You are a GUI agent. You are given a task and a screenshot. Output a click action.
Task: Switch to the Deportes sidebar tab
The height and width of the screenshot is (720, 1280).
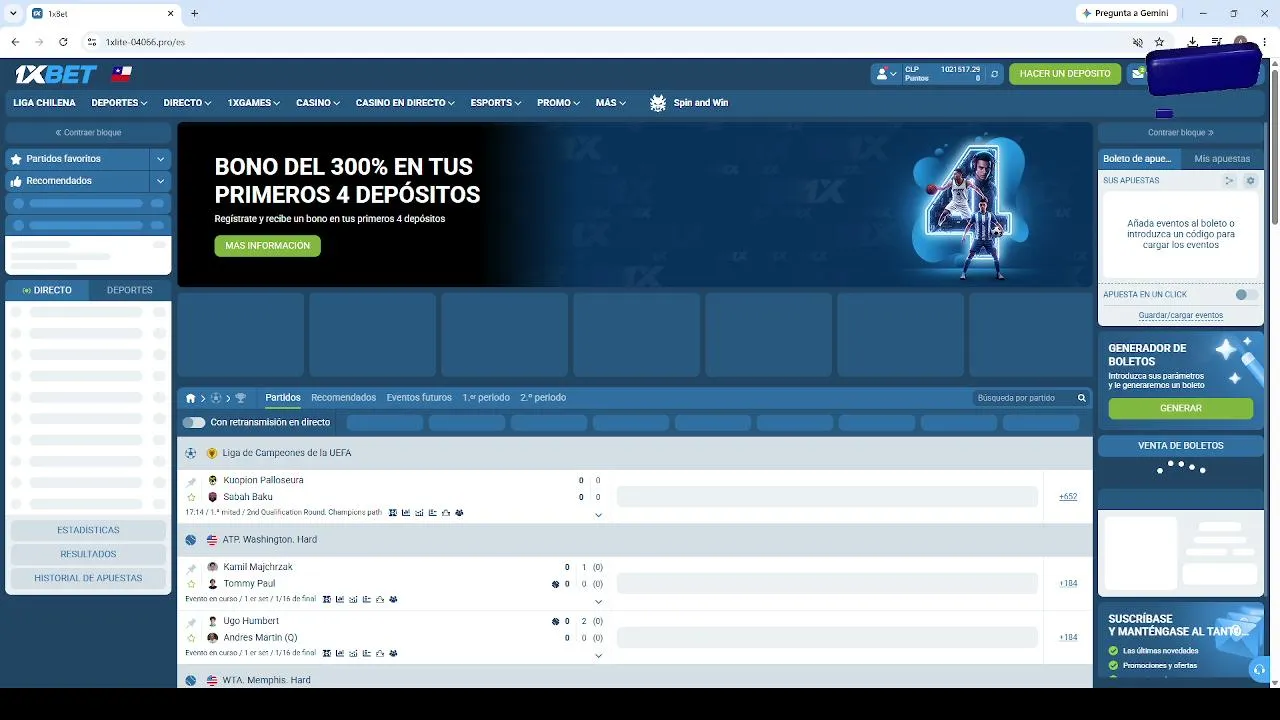click(x=130, y=290)
